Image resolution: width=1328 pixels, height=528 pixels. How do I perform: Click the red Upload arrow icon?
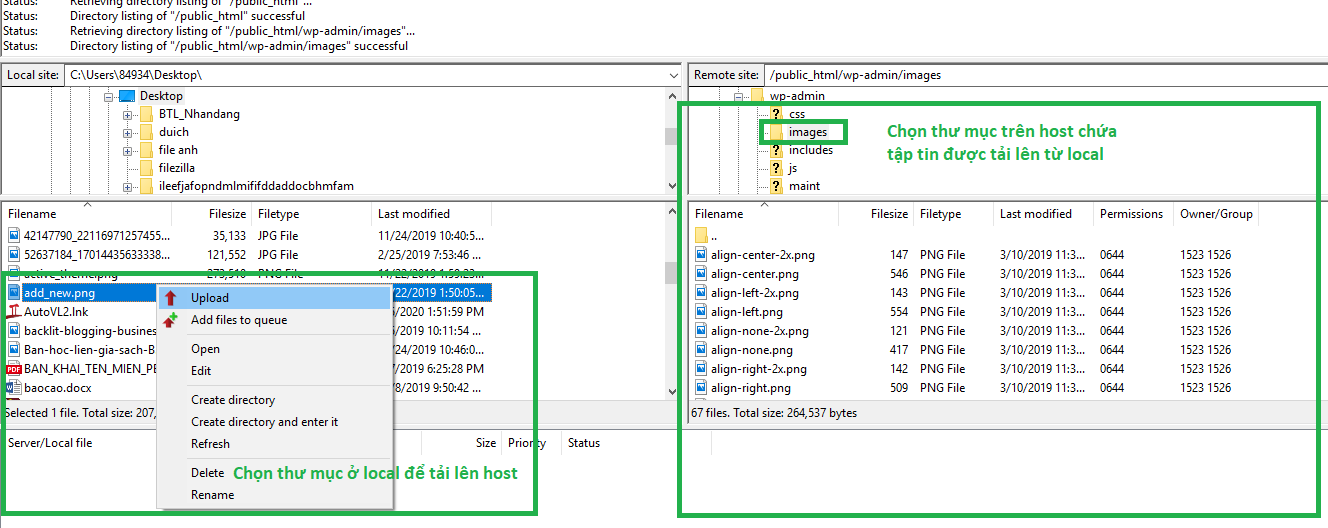click(x=171, y=298)
